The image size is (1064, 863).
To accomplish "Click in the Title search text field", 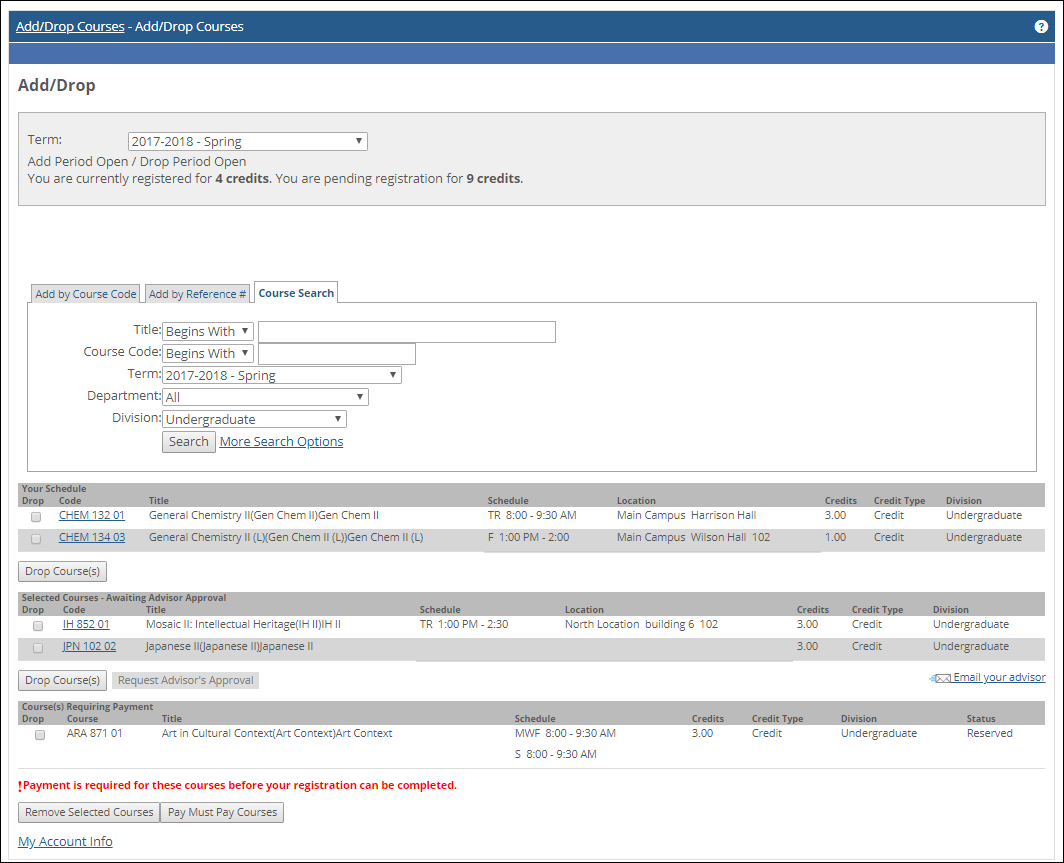I will pos(406,332).
